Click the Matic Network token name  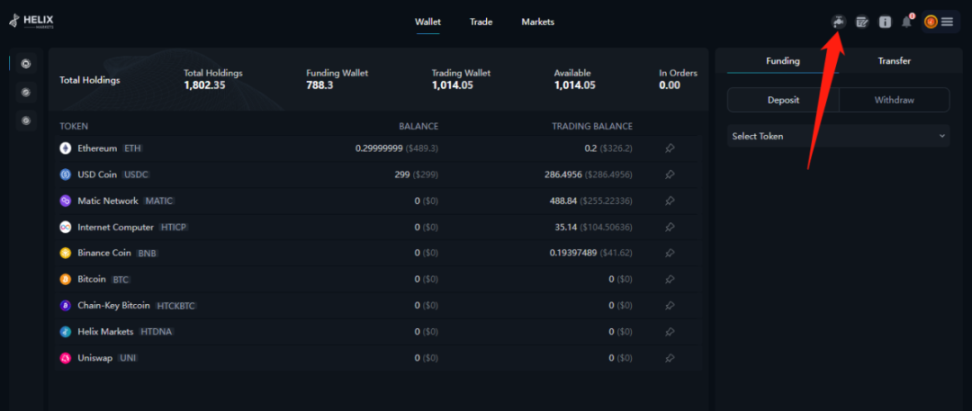tap(108, 201)
